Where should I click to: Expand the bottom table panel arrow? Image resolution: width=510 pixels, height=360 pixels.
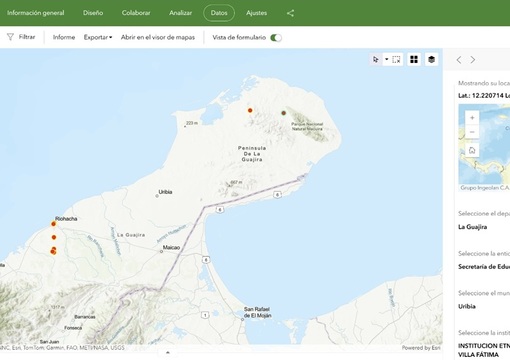click(168, 352)
